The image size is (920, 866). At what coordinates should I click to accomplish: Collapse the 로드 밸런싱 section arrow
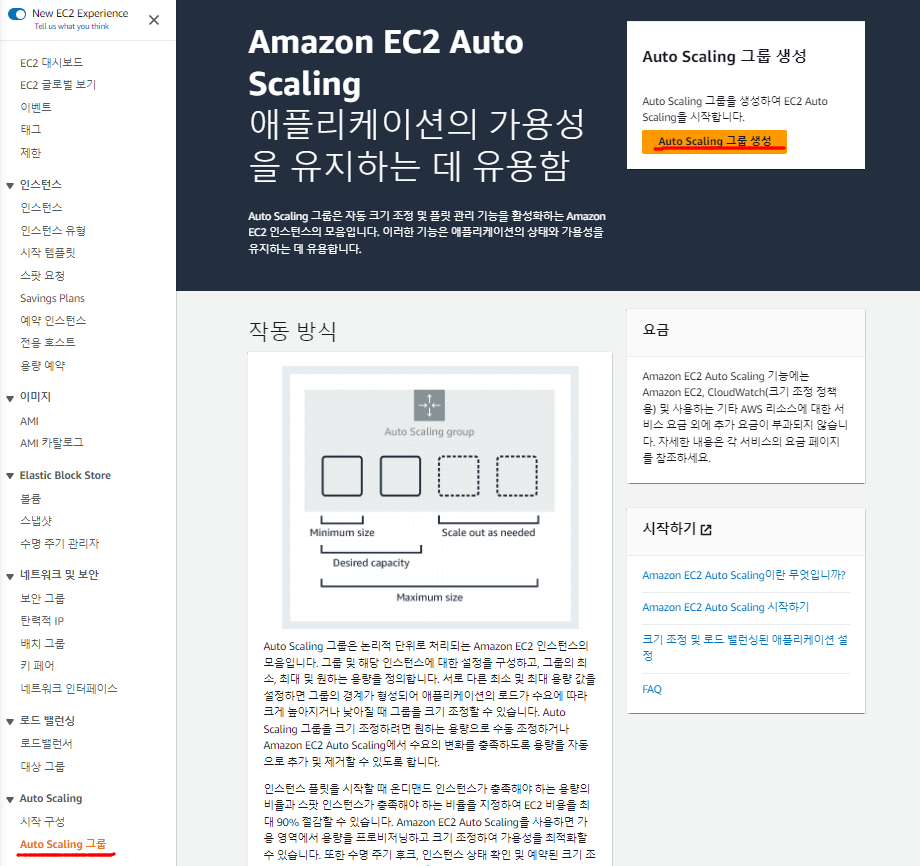pyautogui.click(x=10, y=722)
